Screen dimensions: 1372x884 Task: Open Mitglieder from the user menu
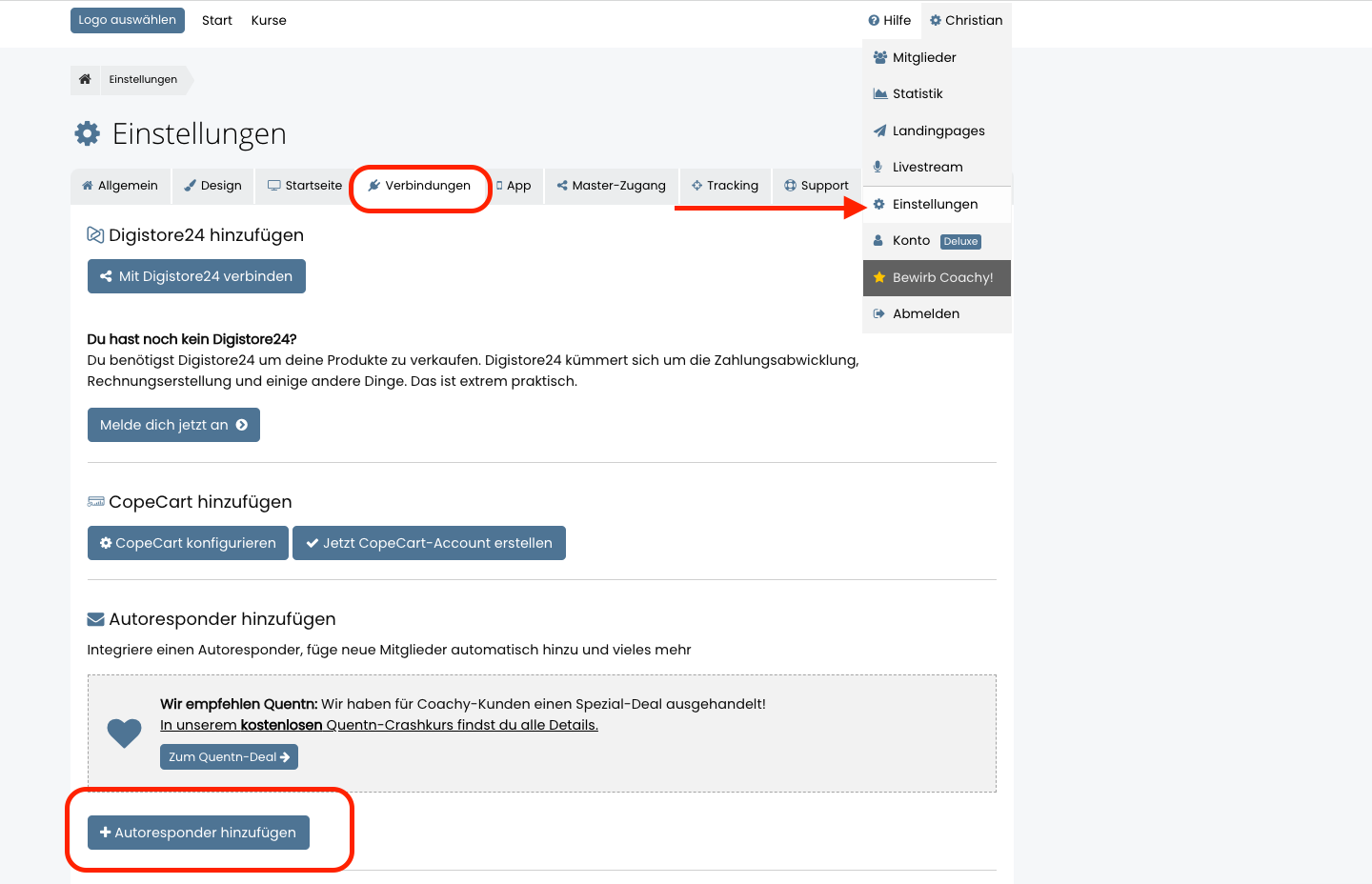click(x=923, y=57)
